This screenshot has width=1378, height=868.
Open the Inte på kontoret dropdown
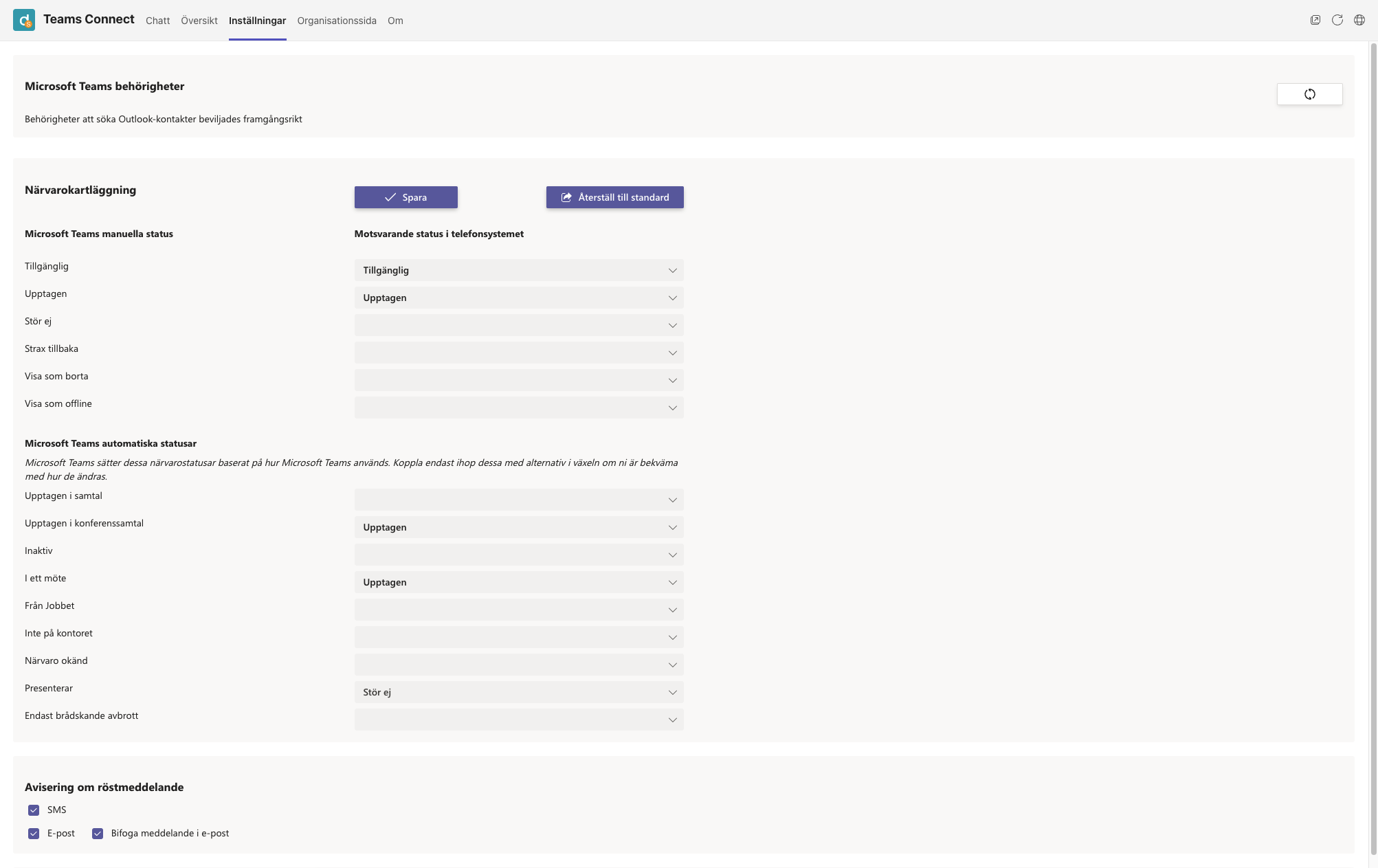click(x=519, y=637)
